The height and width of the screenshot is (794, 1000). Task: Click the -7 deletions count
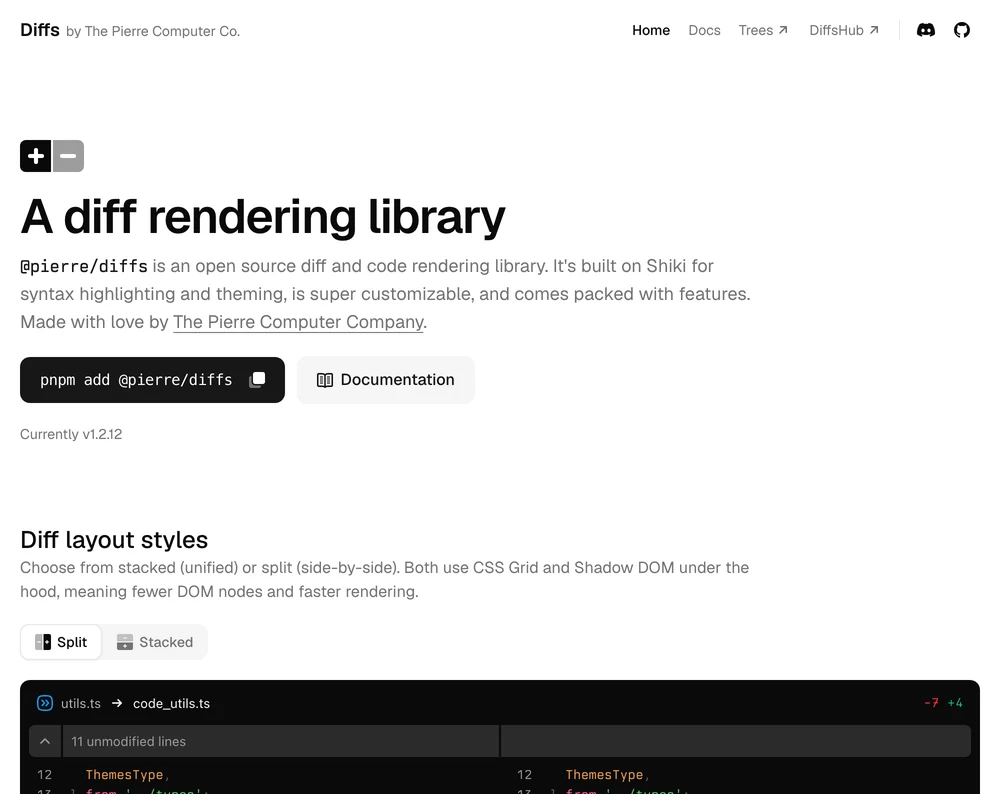[x=931, y=703]
